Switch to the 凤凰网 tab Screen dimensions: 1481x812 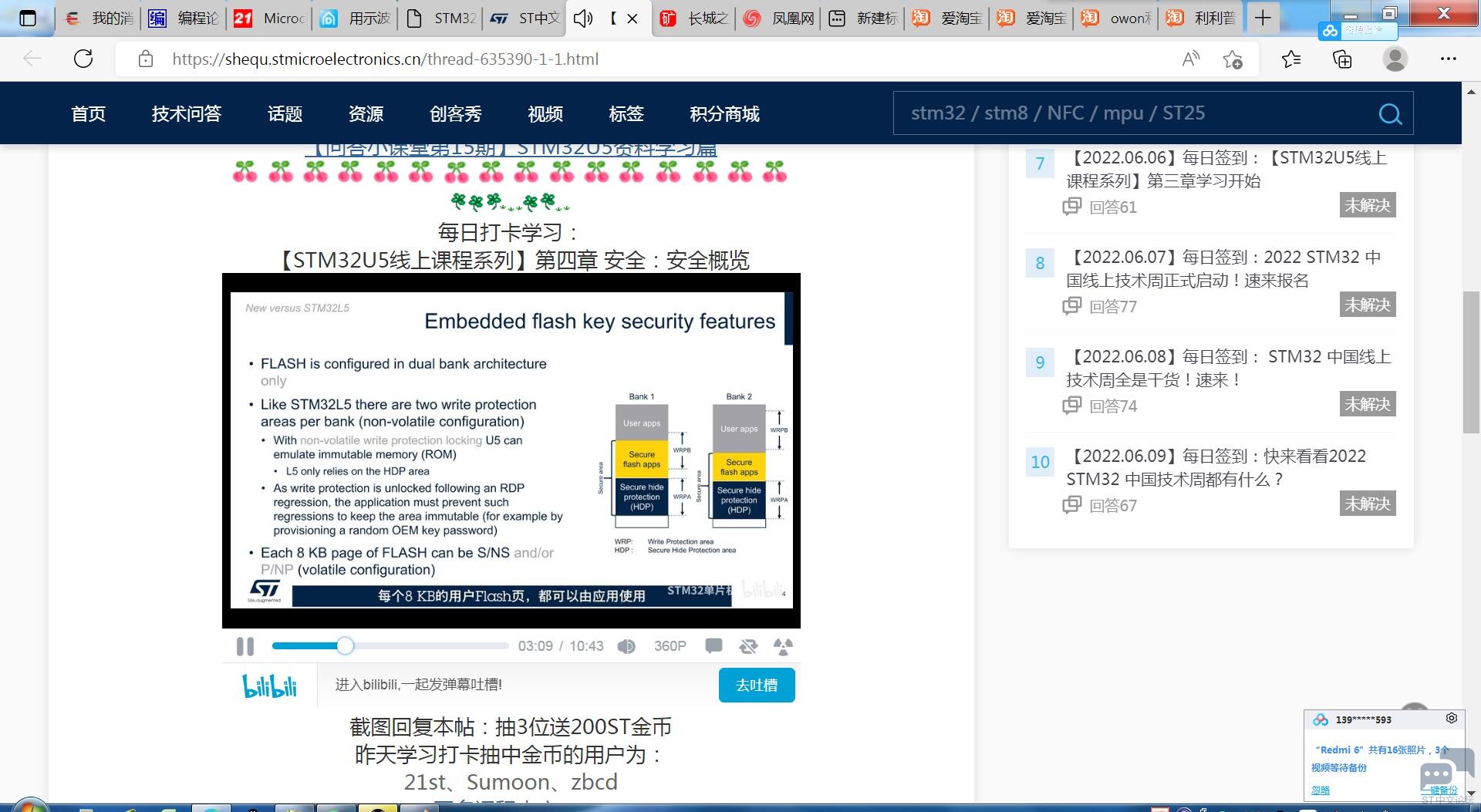point(779,19)
